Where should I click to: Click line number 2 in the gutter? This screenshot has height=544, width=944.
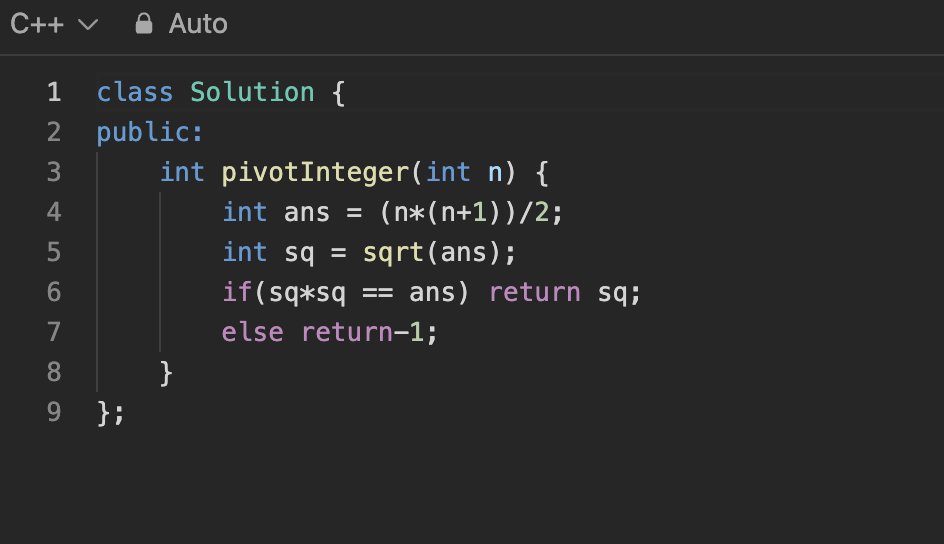click(54, 132)
